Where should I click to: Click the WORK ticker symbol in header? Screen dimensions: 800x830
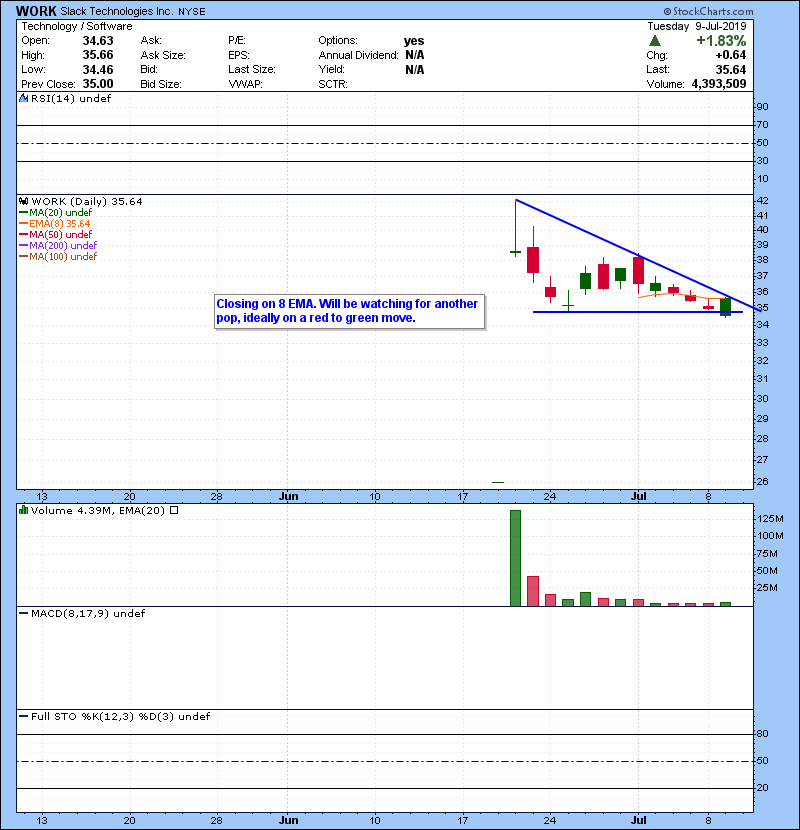(x=36, y=10)
